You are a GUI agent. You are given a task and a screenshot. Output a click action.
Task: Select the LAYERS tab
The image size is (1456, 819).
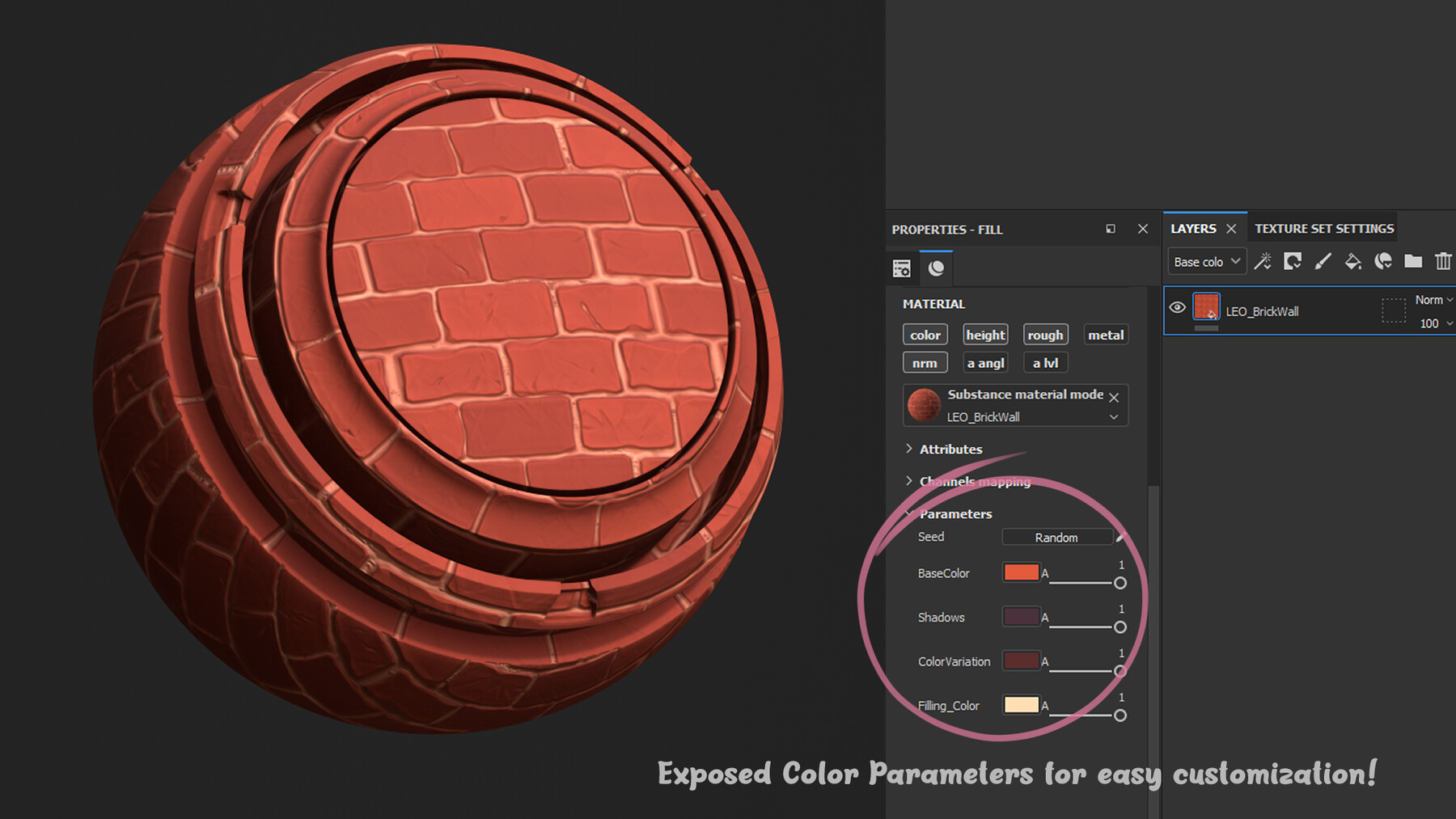(1193, 228)
